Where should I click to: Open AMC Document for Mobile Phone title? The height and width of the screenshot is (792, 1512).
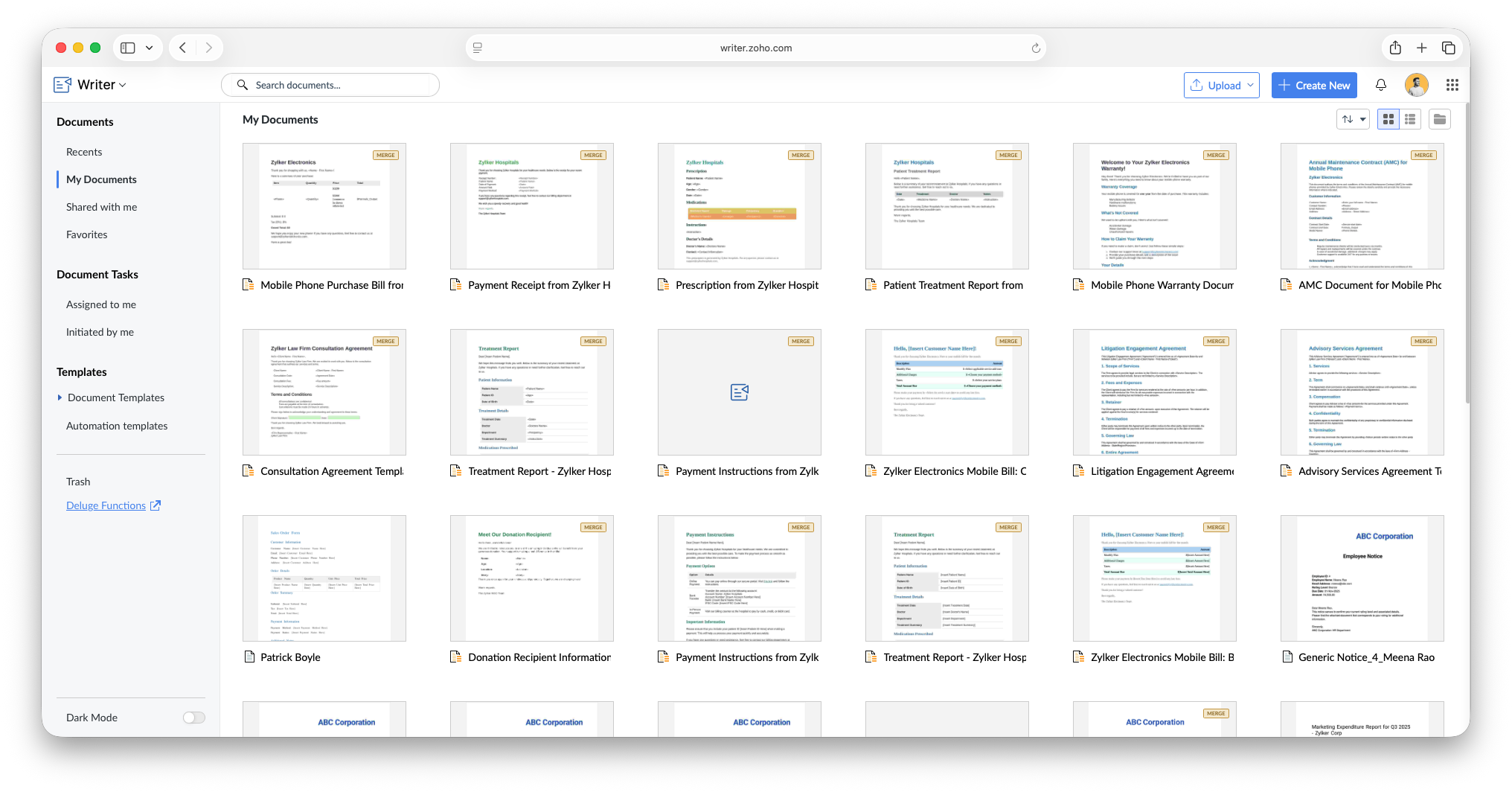[x=1370, y=285]
